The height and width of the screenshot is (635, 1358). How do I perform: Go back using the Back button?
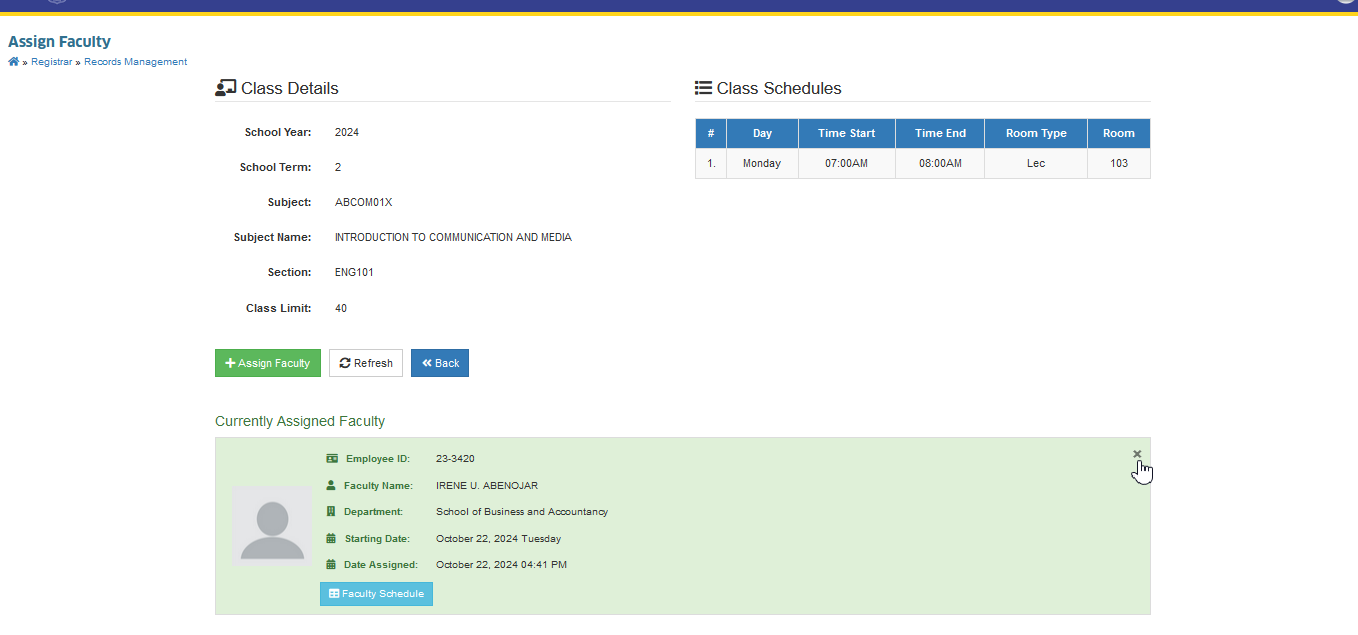[440, 363]
